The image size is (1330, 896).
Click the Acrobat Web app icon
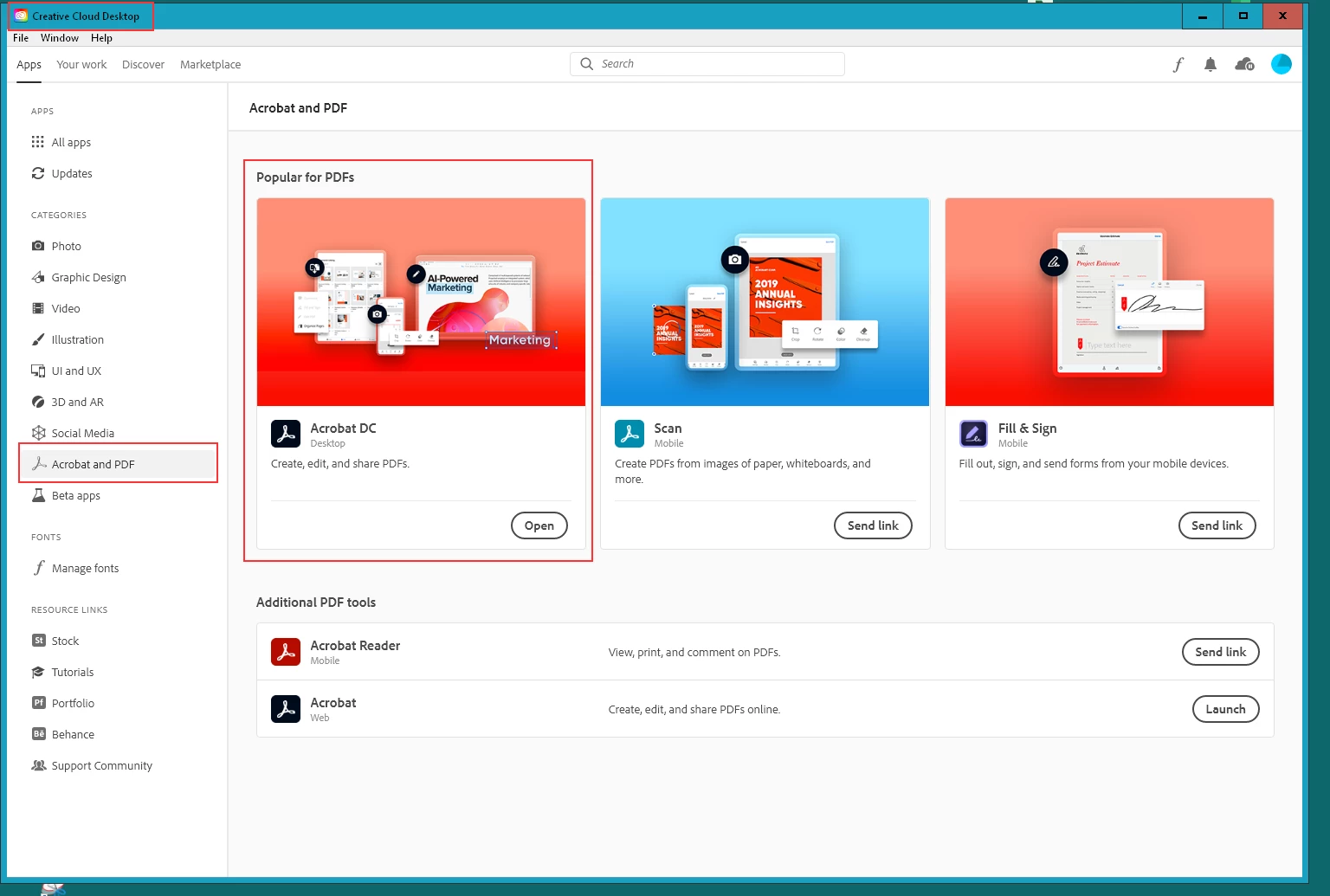coord(286,709)
